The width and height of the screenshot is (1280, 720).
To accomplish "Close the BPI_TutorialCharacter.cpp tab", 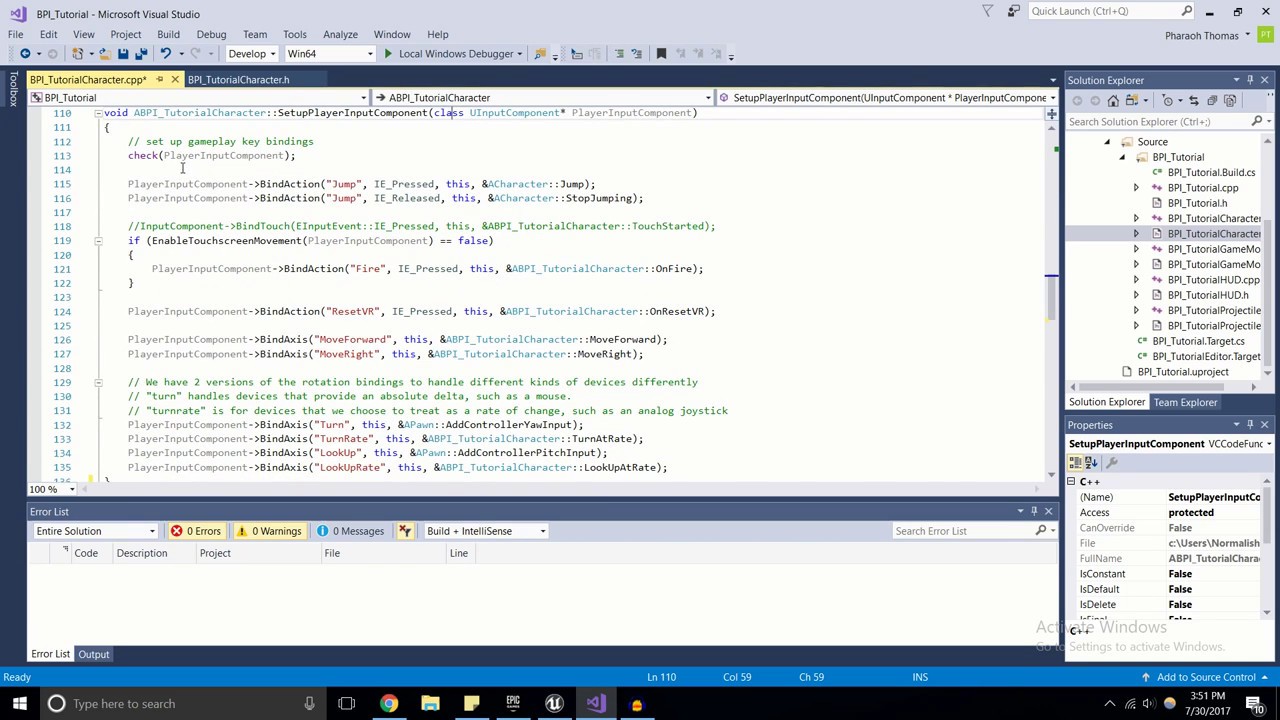I will tap(175, 80).
